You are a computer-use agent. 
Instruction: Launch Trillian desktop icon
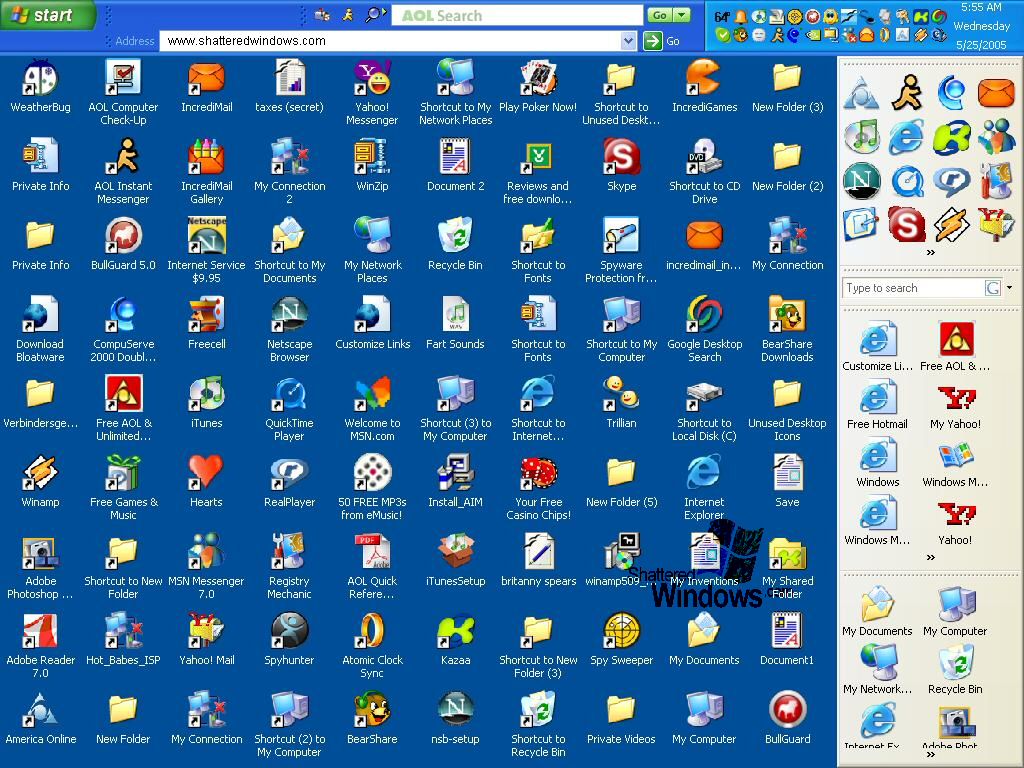pos(621,402)
